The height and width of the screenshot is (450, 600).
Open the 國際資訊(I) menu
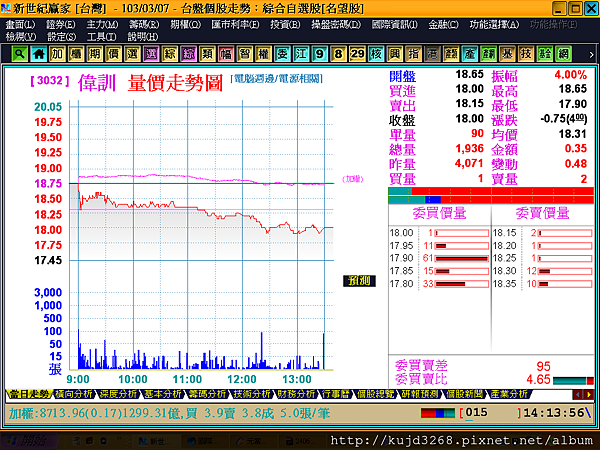click(395, 25)
